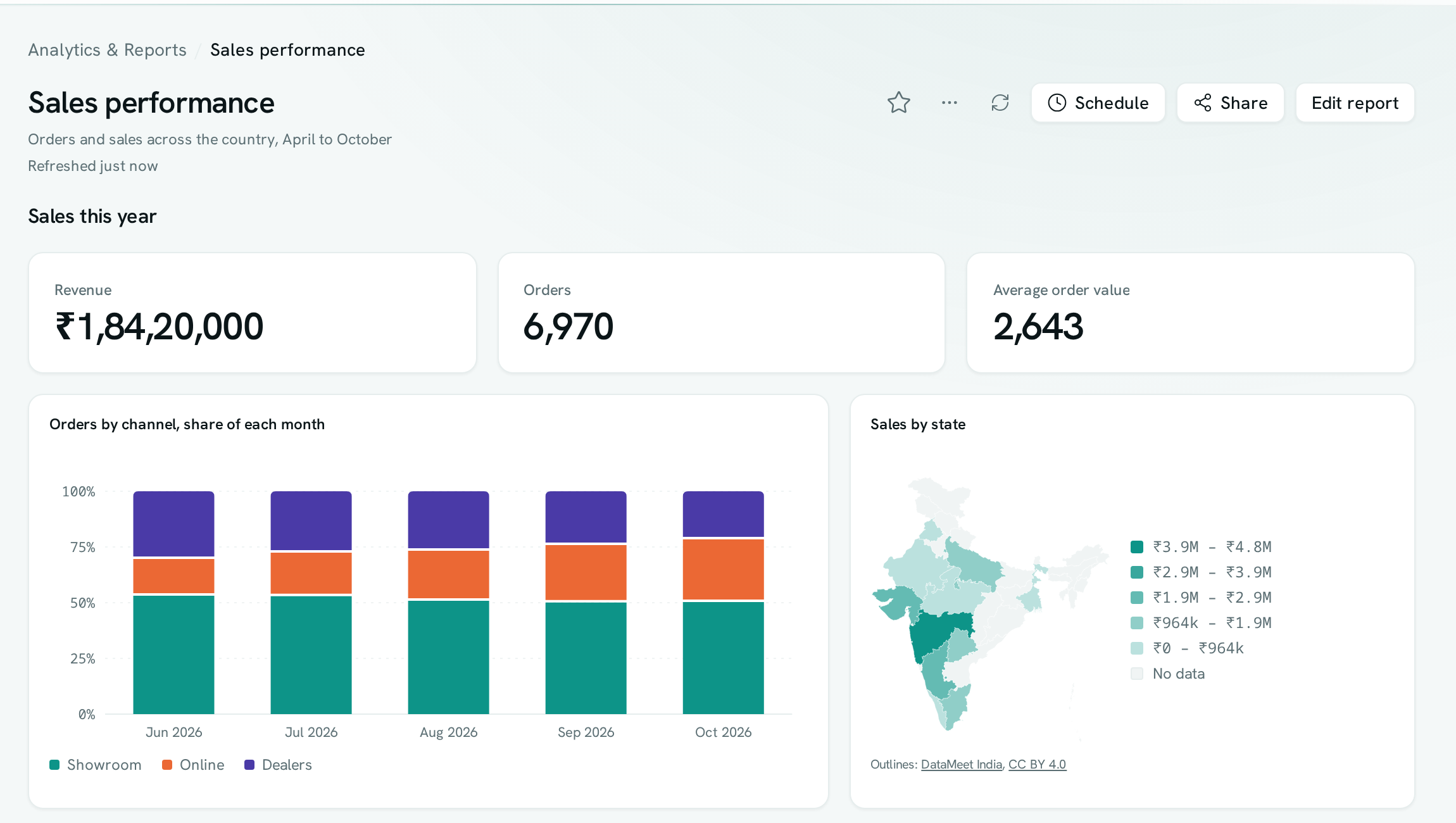Viewport: 1456px width, 823px height.
Task: Click the Sales performance breadcrumb
Action: [287, 50]
